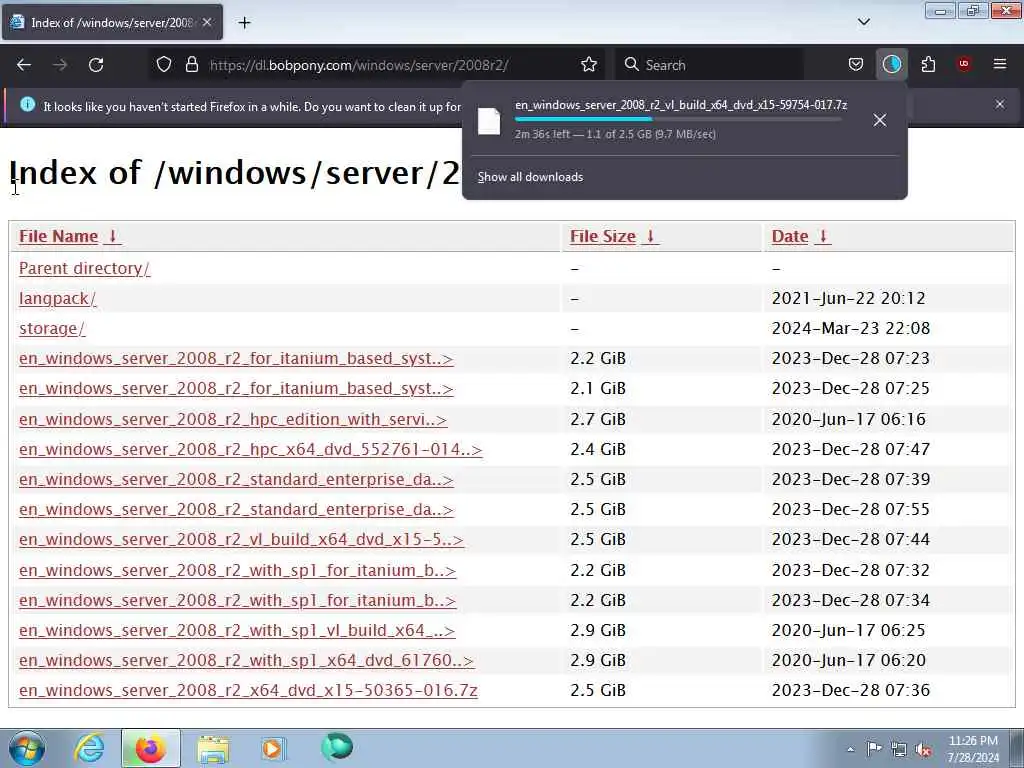Screen dimensions: 1024x768
Task: Click the 2.4 GiB file size cell
Action: click(x=598, y=449)
